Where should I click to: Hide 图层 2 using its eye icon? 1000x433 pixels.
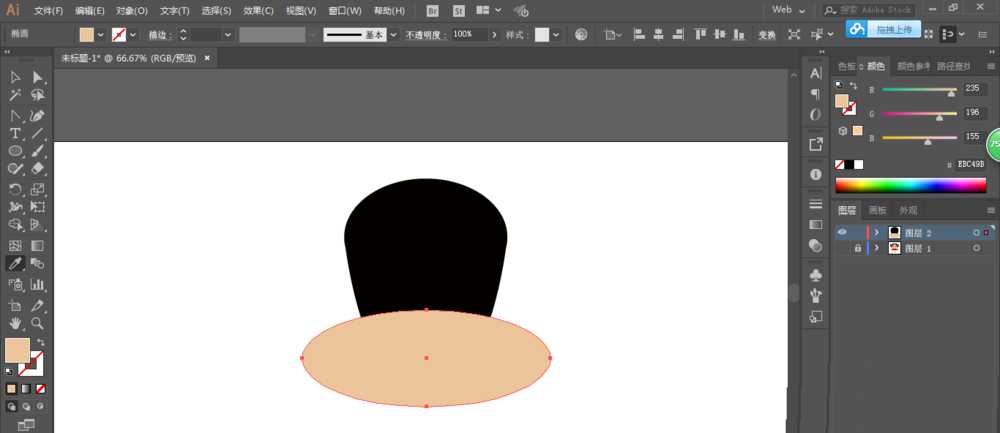pos(842,232)
